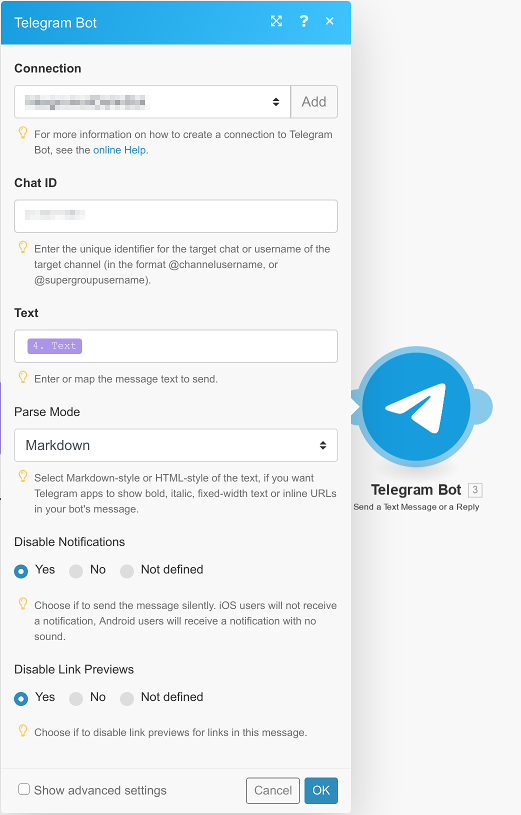The height and width of the screenshot is (815, 521).
Task: Click the Text message input field
Action: [176, 346]
